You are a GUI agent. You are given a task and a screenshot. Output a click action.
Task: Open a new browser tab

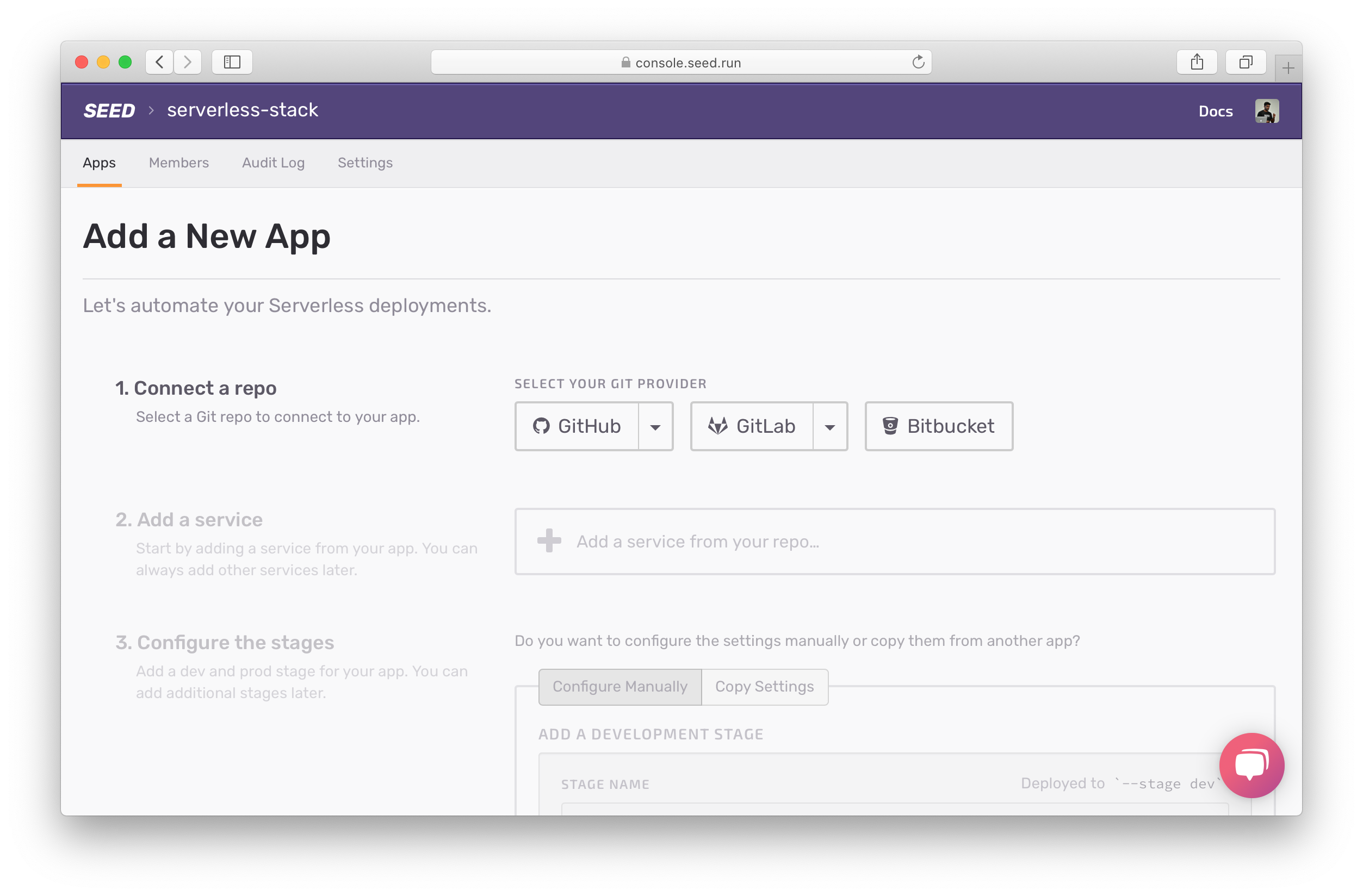1288,68
